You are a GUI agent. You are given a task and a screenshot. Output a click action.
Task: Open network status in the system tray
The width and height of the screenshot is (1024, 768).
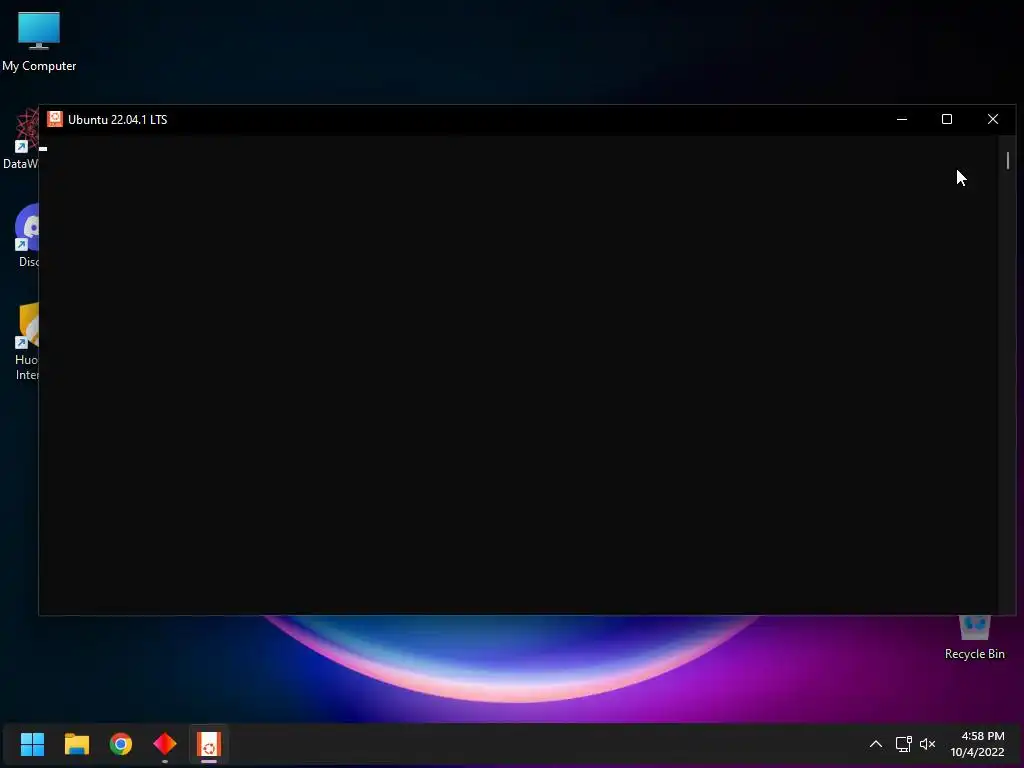point(903,744)
